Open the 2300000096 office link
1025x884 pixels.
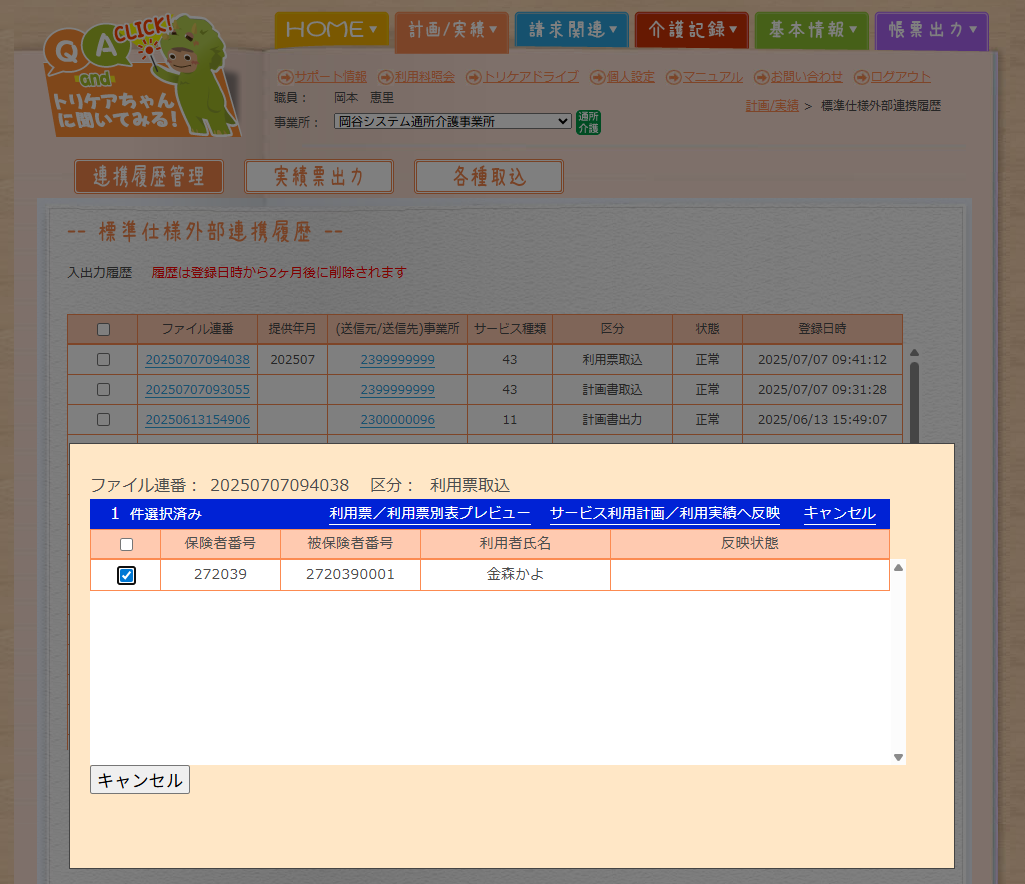pos(397,420)
